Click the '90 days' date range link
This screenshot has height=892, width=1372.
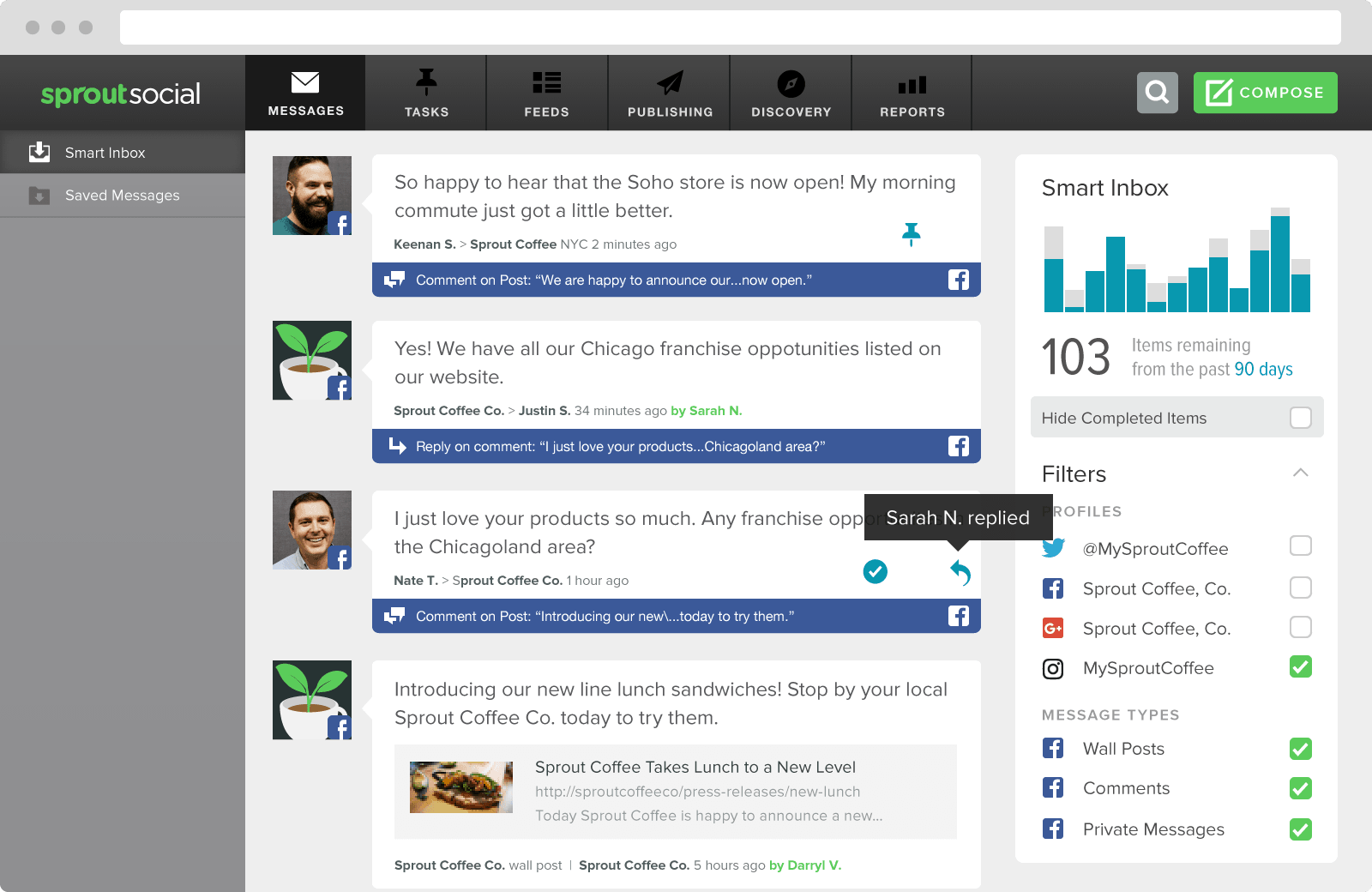click(x=1263, y=370)
